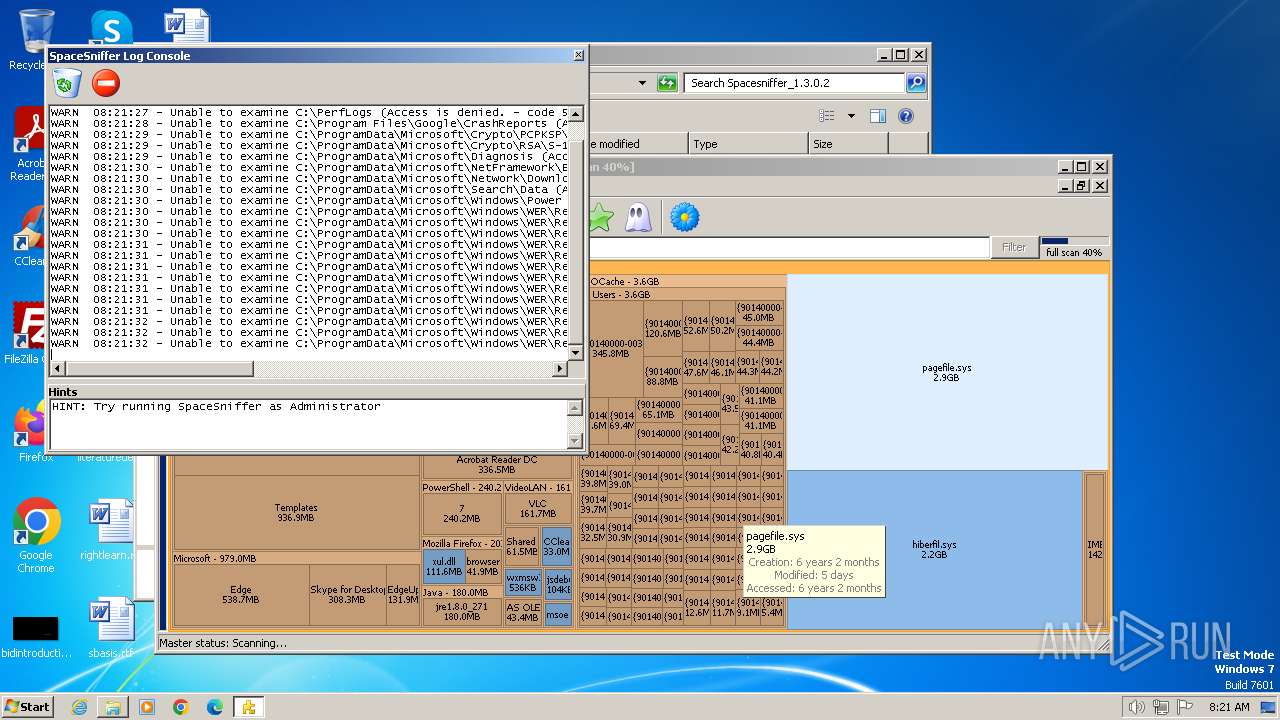1280x720 pixels.
Task: Click the Search Spacesniffer_1.3.0.2 field
Action: point(795,83)
